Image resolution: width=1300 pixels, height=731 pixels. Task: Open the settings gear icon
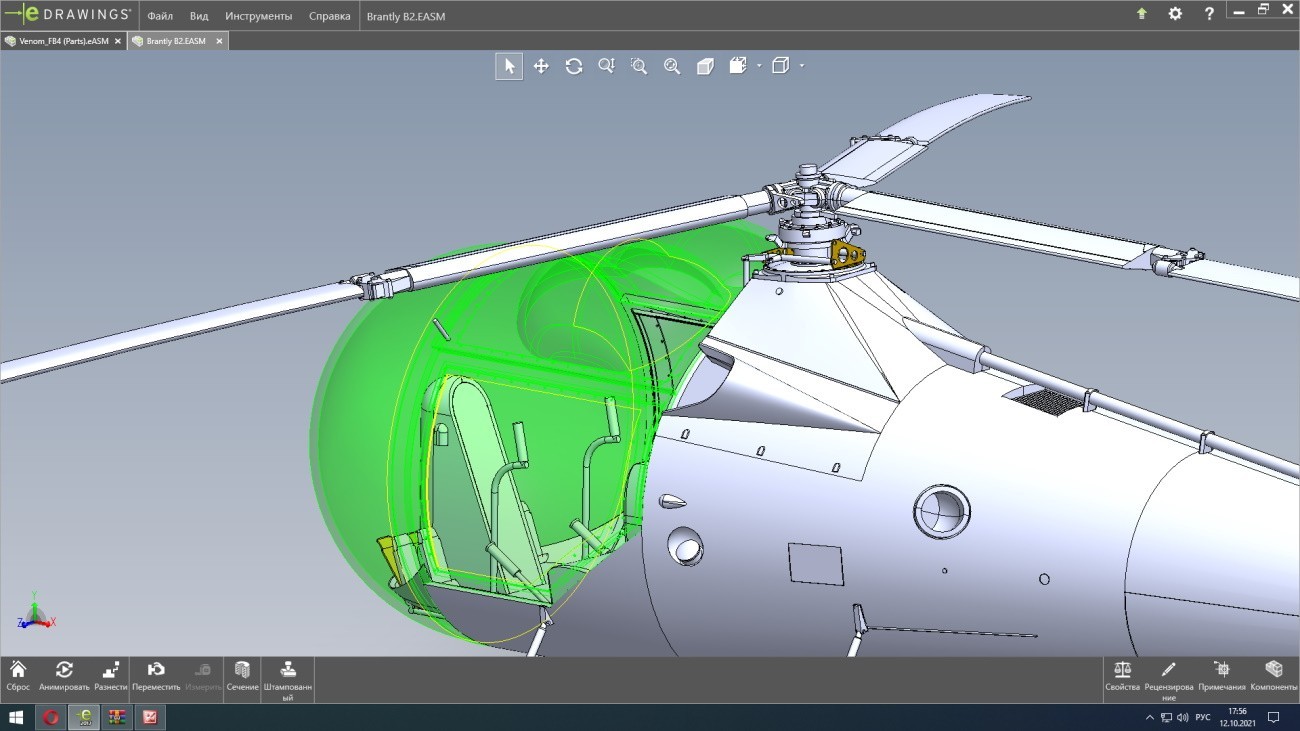coord(1175,14)
